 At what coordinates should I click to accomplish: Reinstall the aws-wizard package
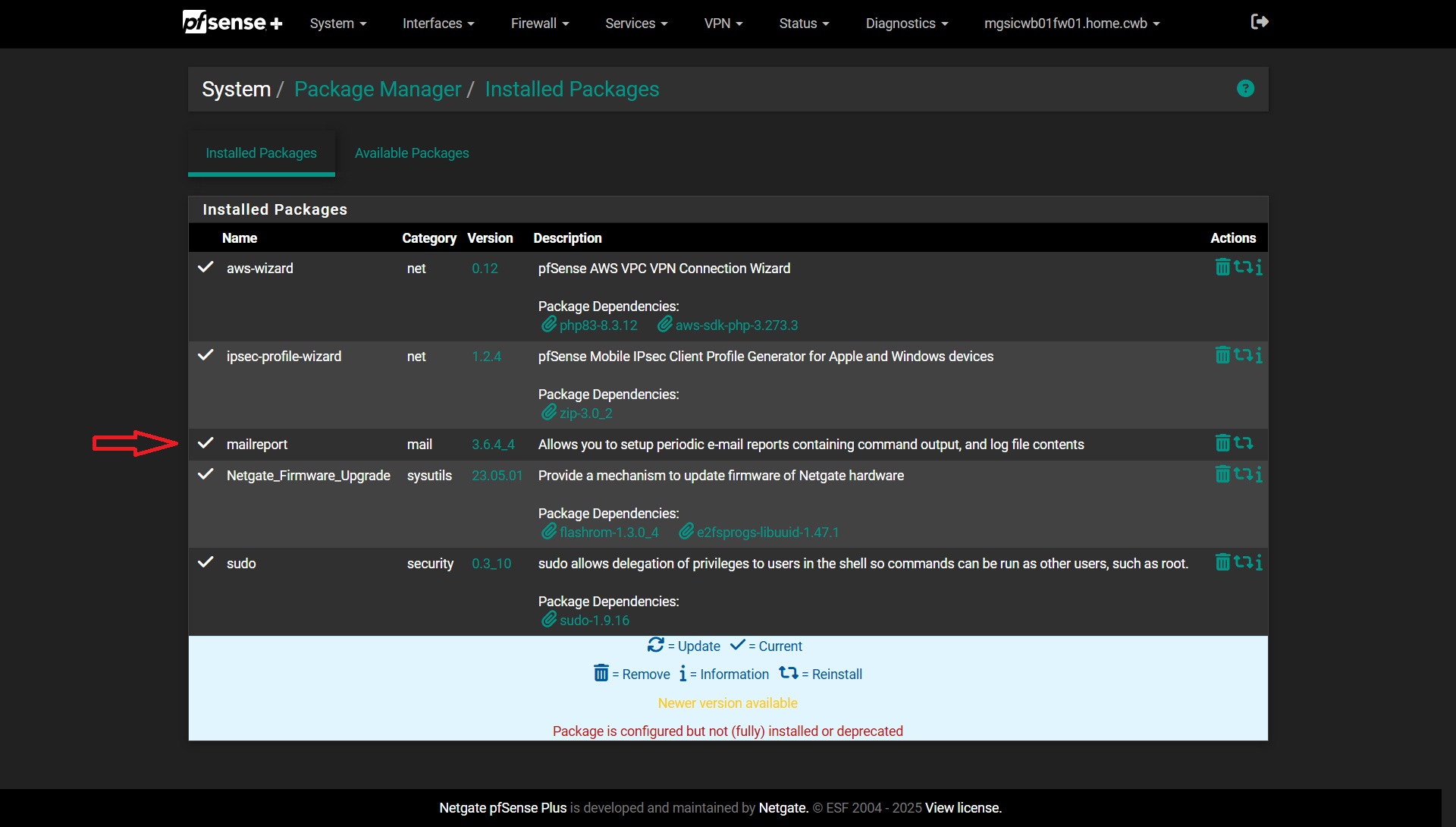(x=1243, y=267)
